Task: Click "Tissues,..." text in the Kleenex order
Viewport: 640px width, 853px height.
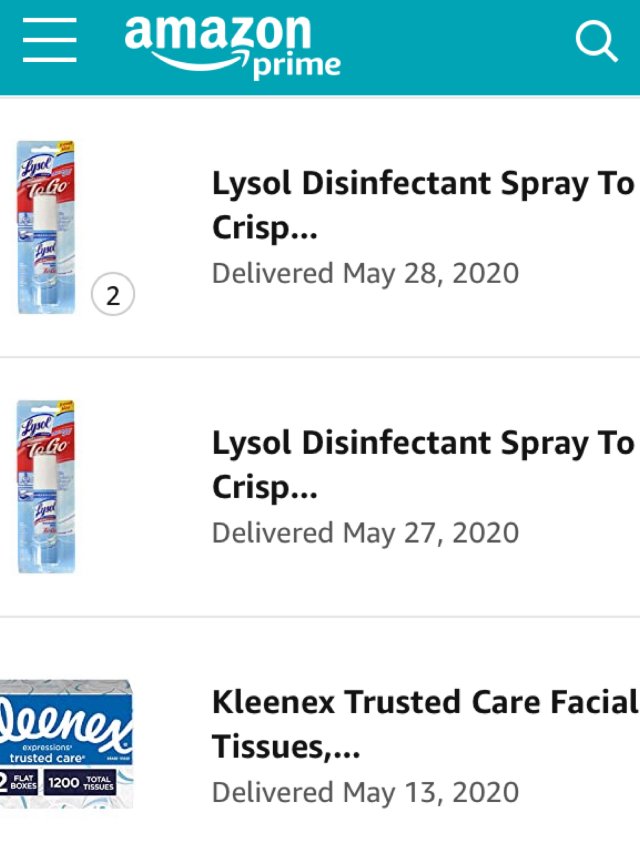Action: (x=286, y=748)
